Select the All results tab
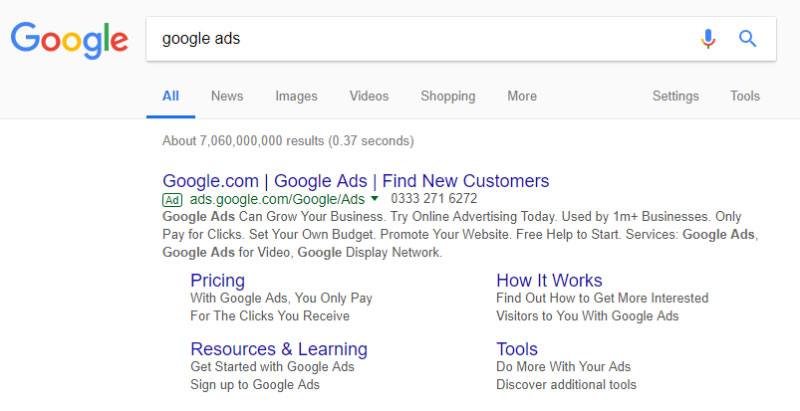Image resolution: width=800 pixels, height=411 pixels. 171,96
